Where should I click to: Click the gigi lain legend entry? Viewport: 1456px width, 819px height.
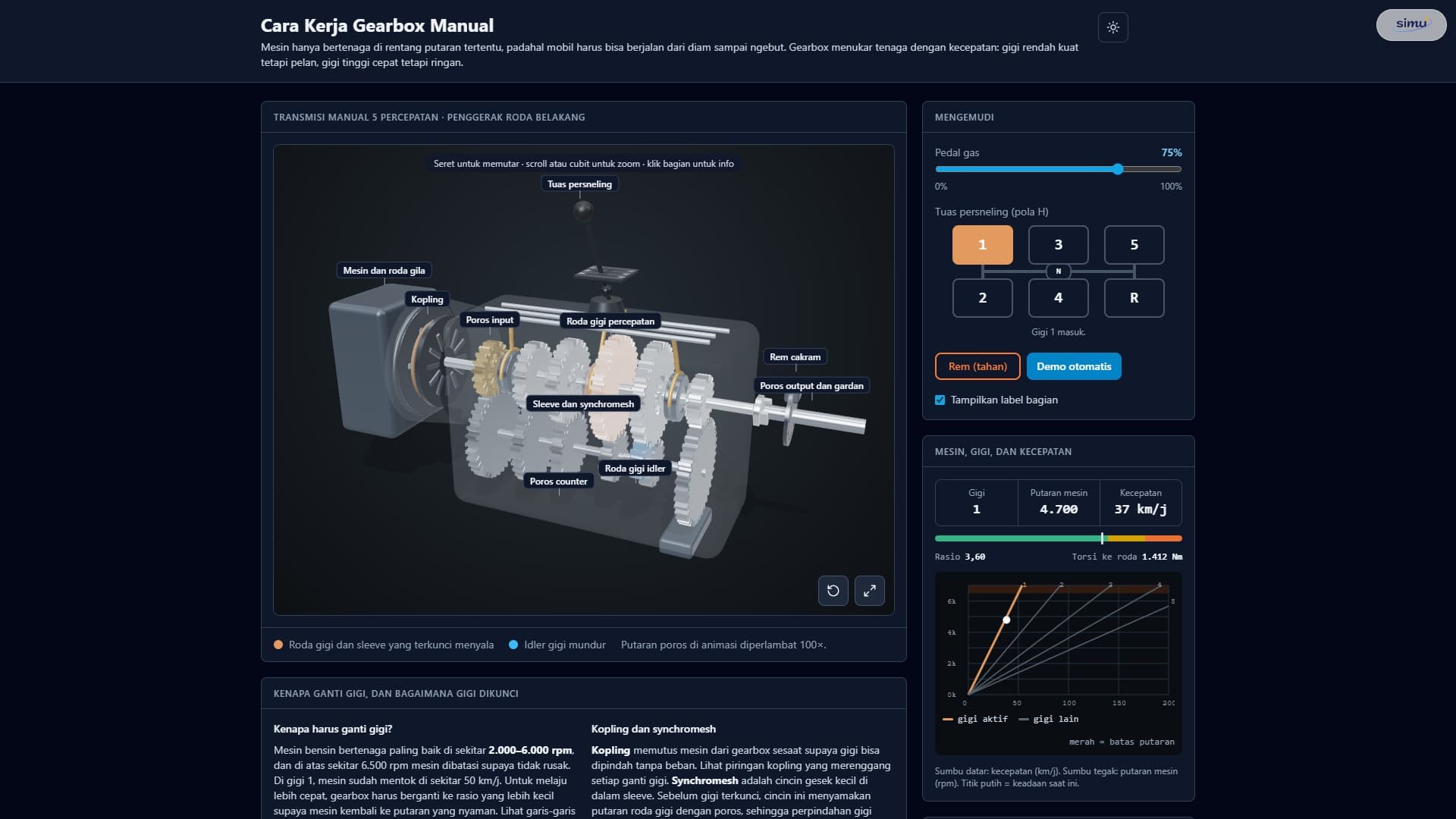click(1048, 719)
